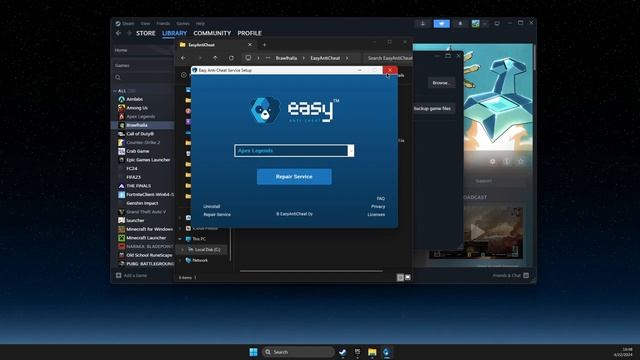Open the Help menu in Steam
640x360 pixels.
point(200,24)
